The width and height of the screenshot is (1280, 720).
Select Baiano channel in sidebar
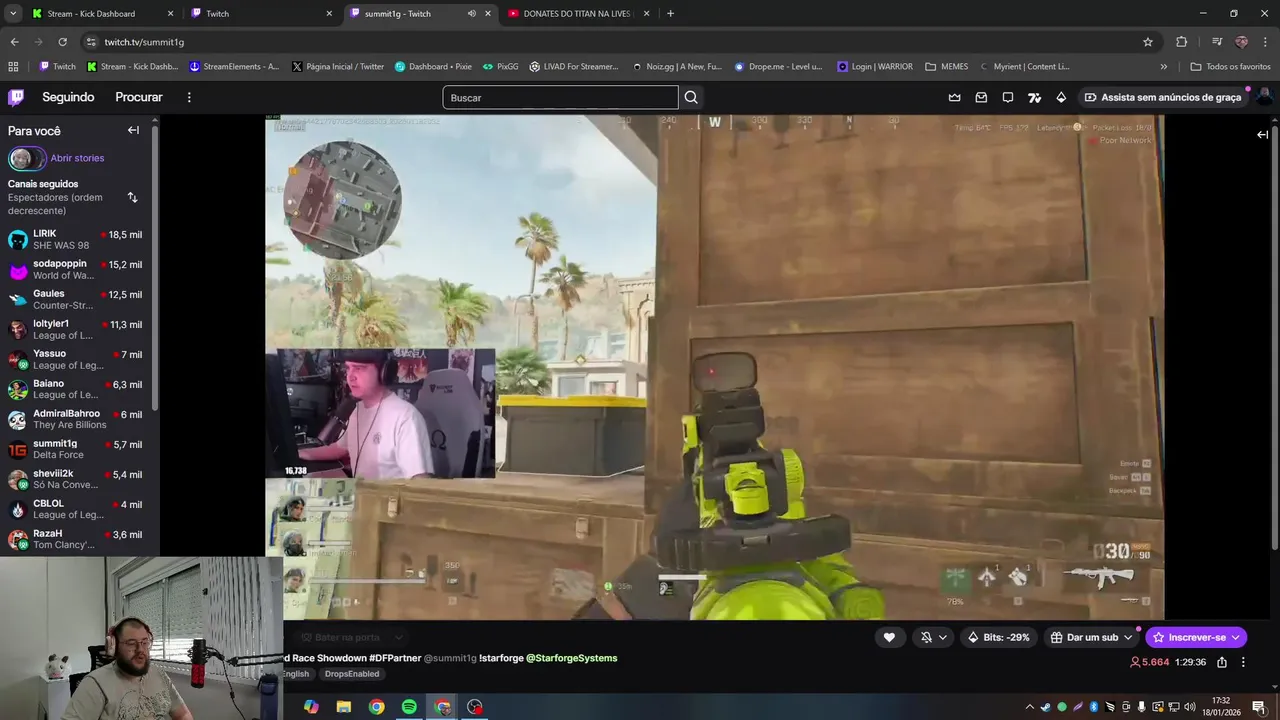click(76, 389)
